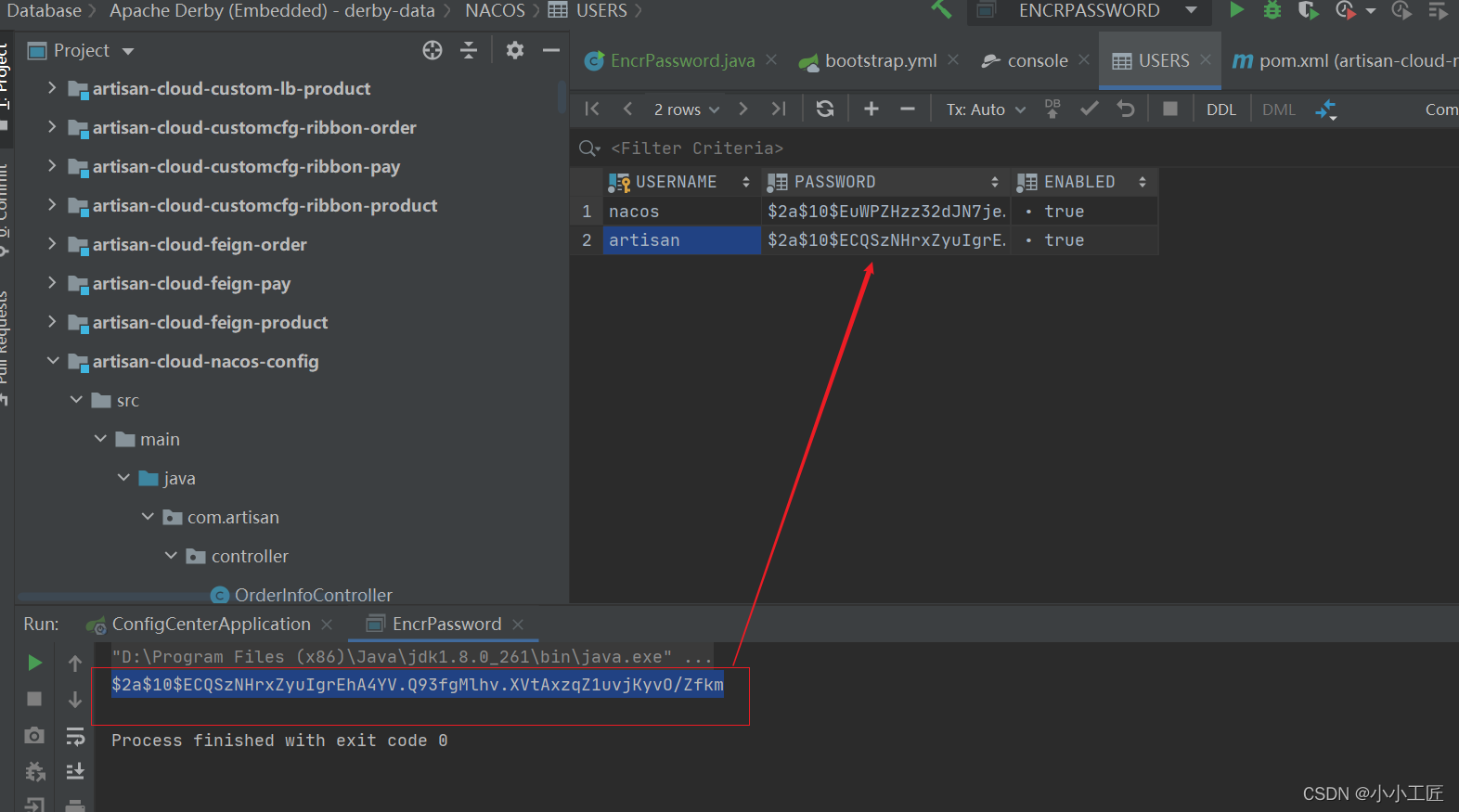Viewport: 1459px width, 812px height.
Task: Click the Revert changes icon
Action: point(1126,110)
